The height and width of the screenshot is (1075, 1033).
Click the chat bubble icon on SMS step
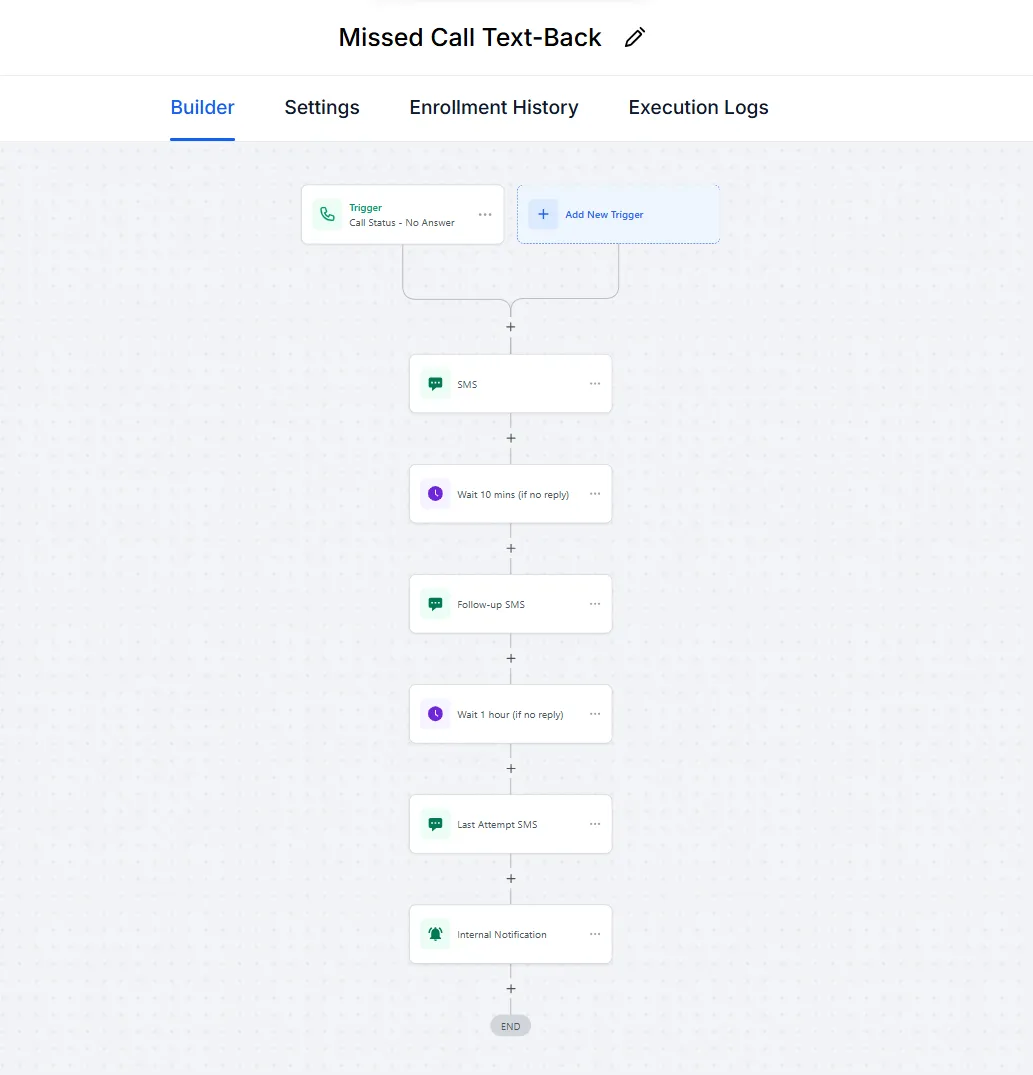click(435, 384)
